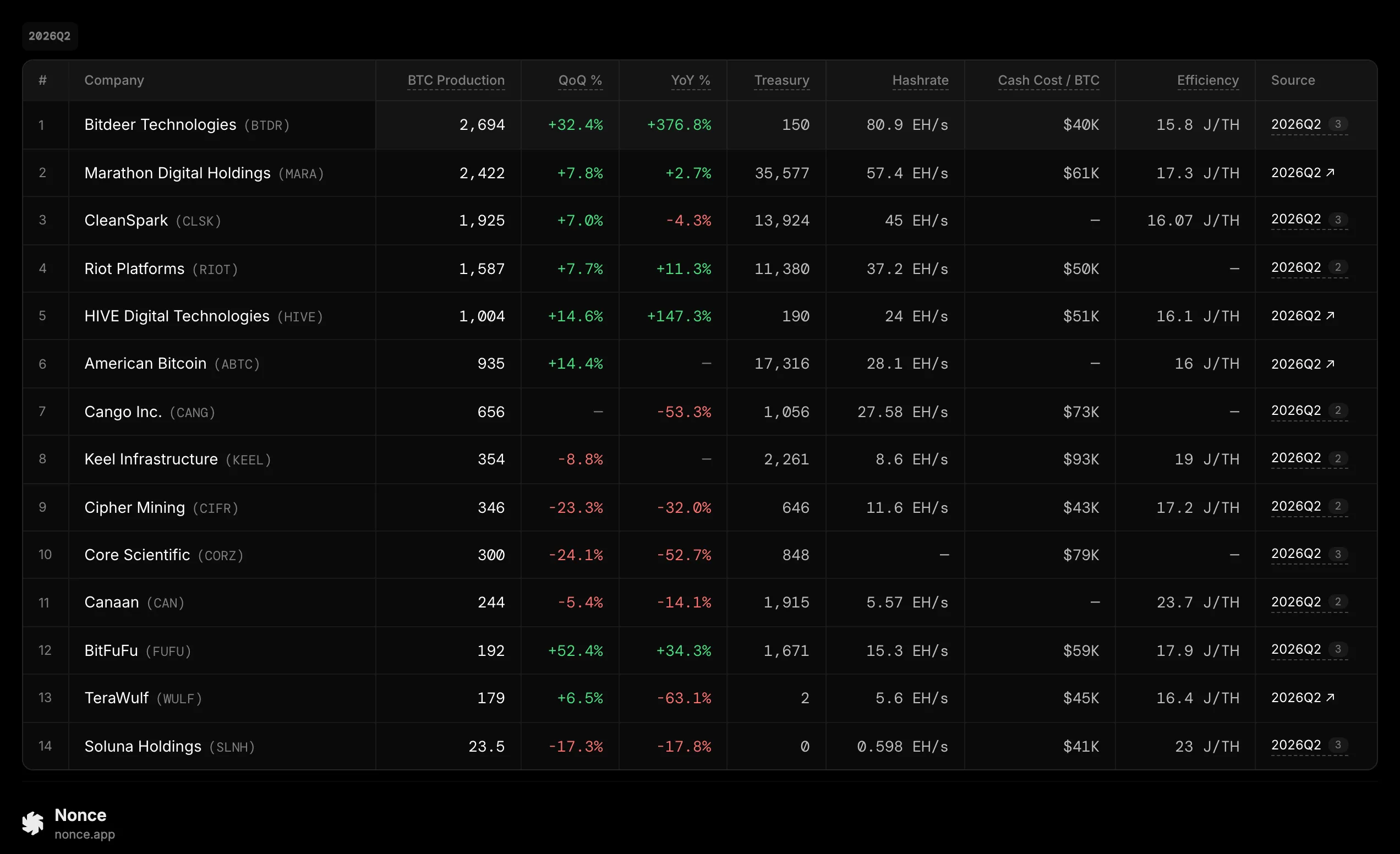1400x854 pixels.
Task: Select TeraWulf company name
Action: (117, 698)
